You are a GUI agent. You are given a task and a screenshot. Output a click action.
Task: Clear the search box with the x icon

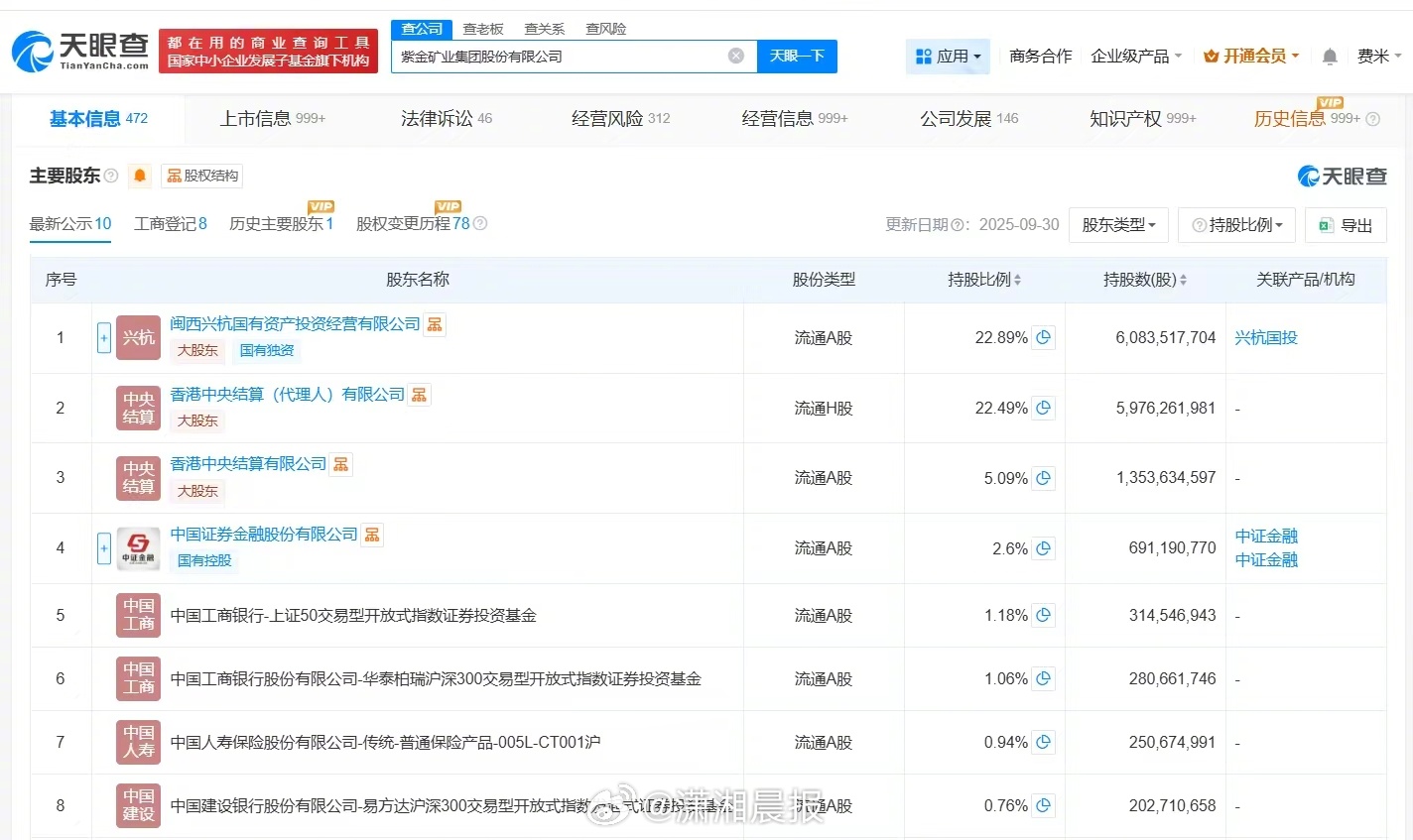(x=735, y=56)
